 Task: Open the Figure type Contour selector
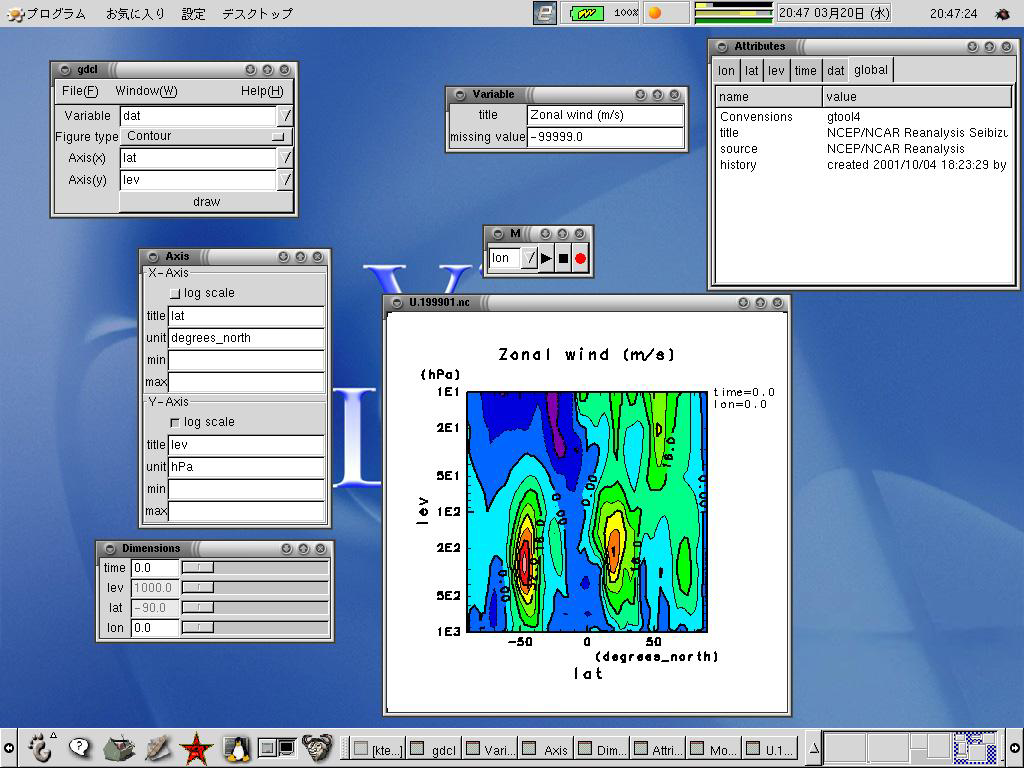tap(205, 136)
